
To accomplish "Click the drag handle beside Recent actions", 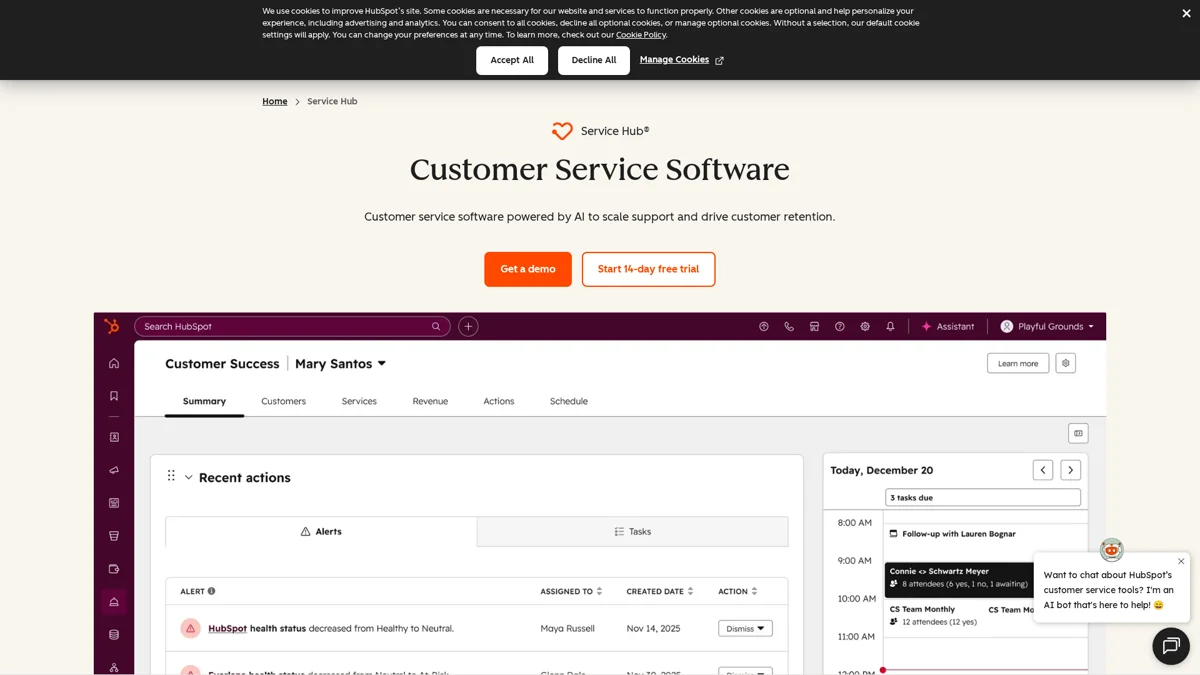I will tap(171, 476).
